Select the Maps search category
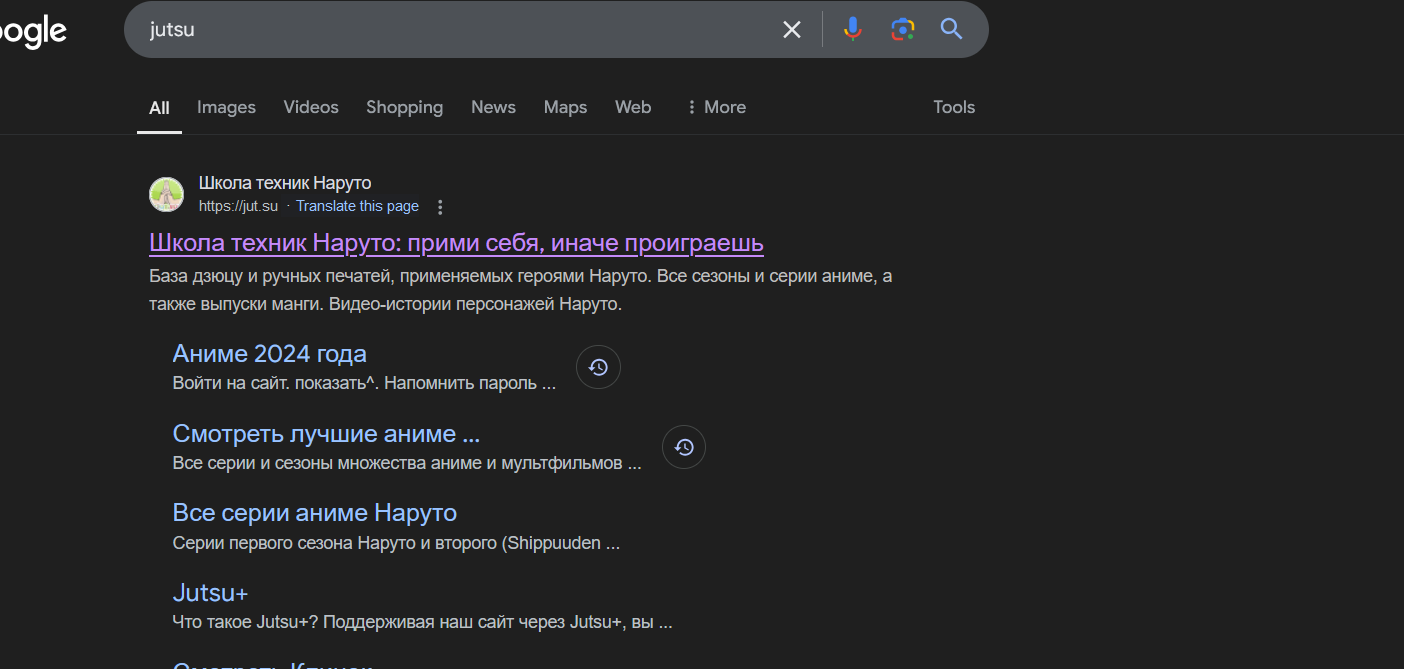Screen dimensions: 1404x669 [565, 107]
